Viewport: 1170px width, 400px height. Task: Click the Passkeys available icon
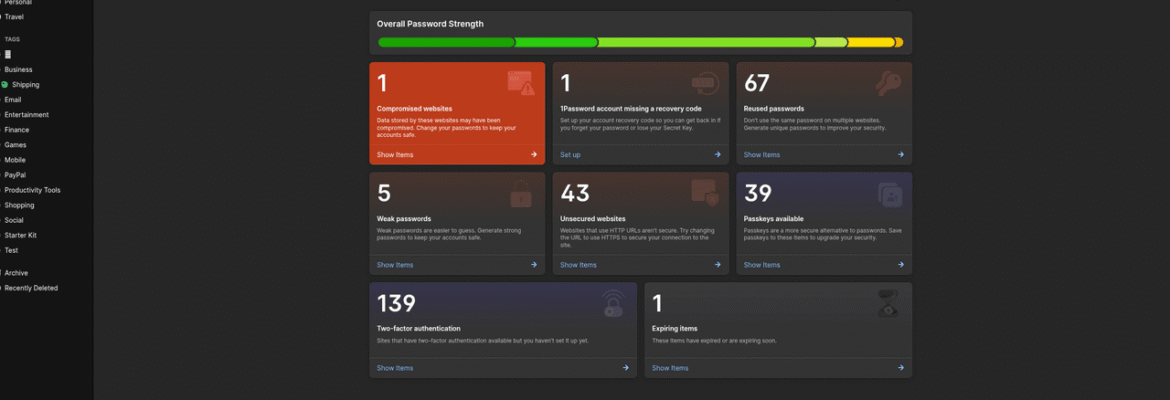(x=889, y=193)
